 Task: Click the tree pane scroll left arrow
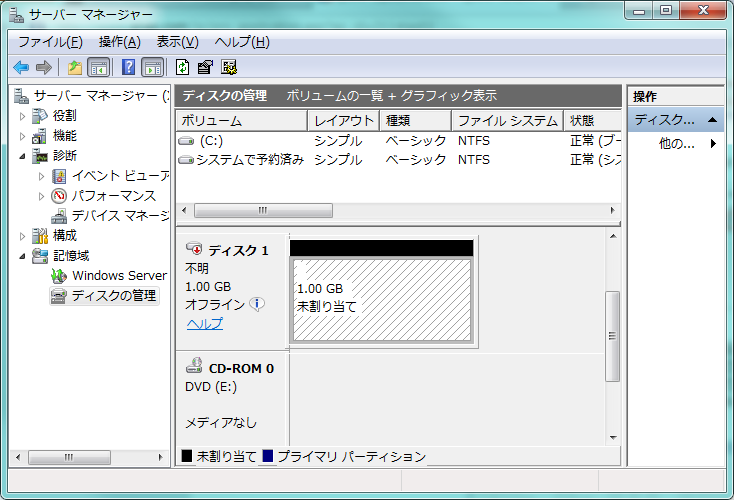point(18,457)
